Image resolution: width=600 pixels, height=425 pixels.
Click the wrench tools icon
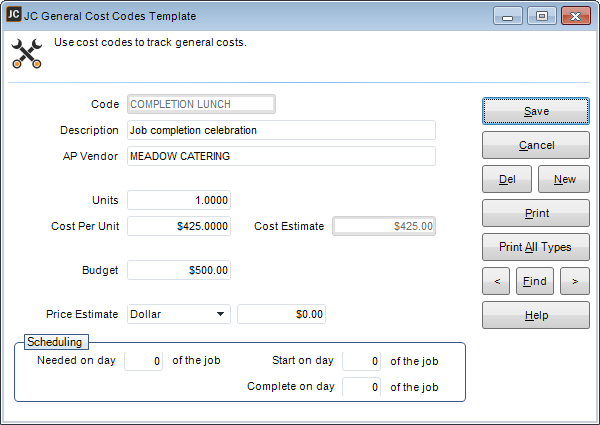(x=25, y=53)
